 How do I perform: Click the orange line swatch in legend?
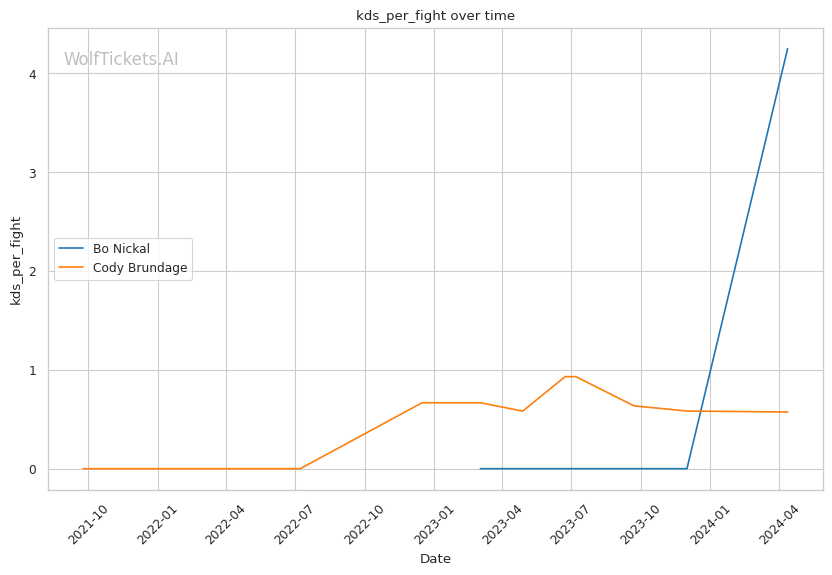pos(72,268)
